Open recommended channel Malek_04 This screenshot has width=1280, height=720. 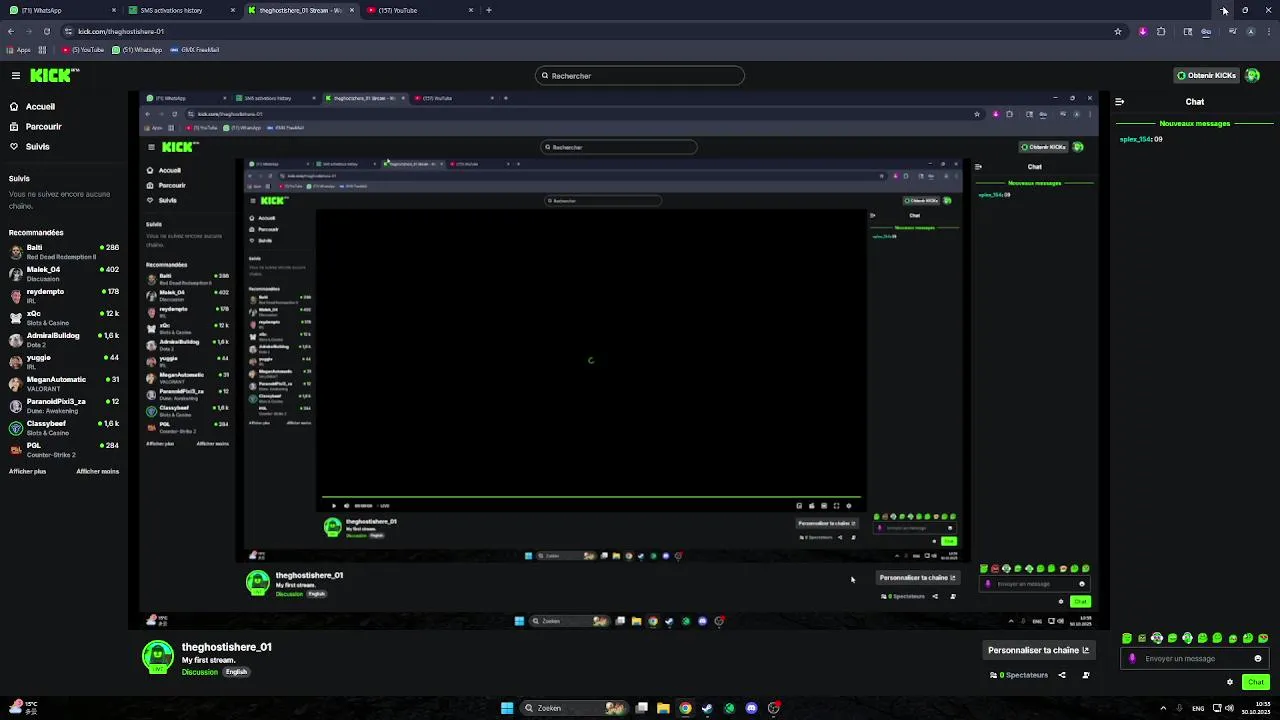[x=64, y=273]
